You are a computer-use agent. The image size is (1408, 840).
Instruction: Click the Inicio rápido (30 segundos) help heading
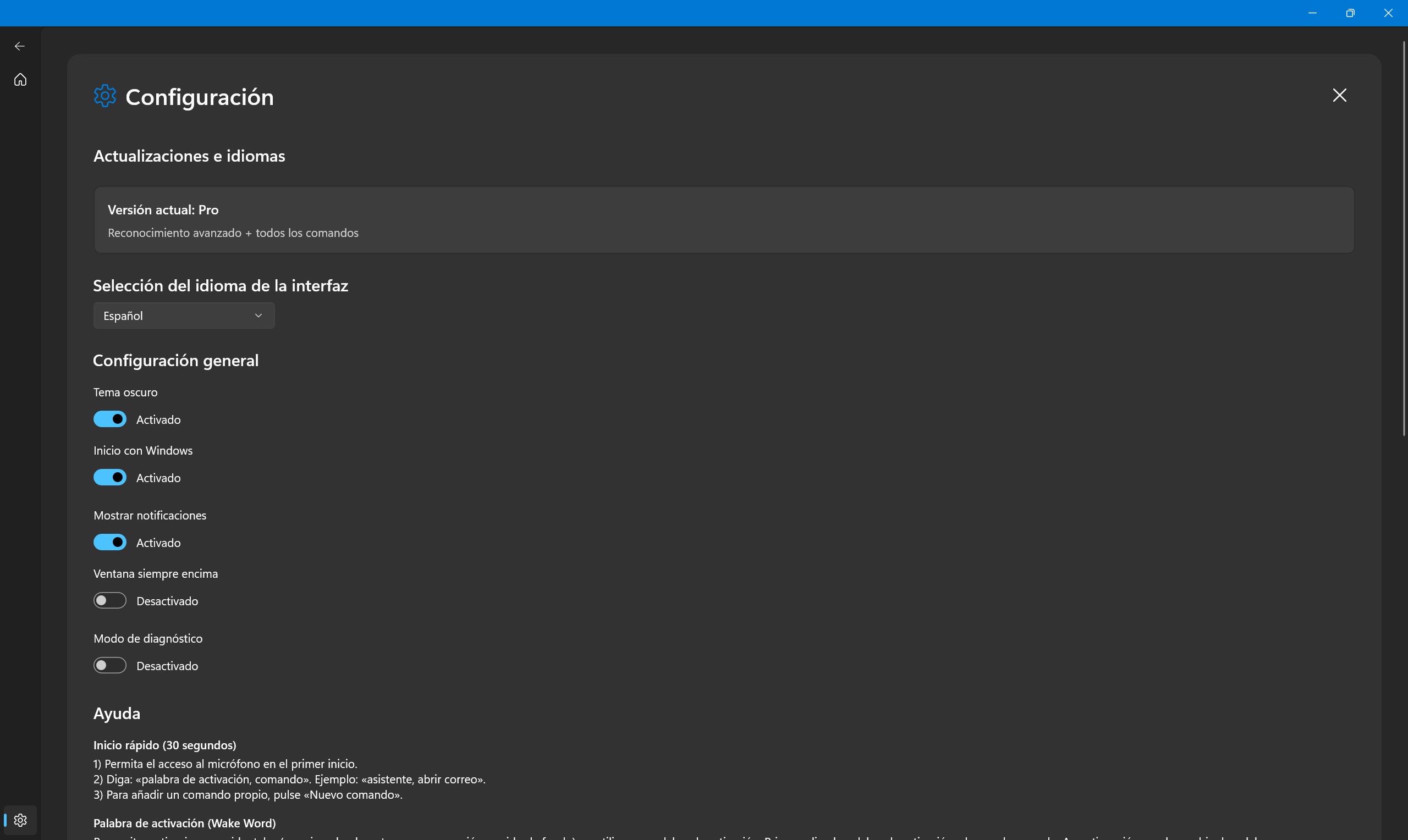[x=165, y=745]
